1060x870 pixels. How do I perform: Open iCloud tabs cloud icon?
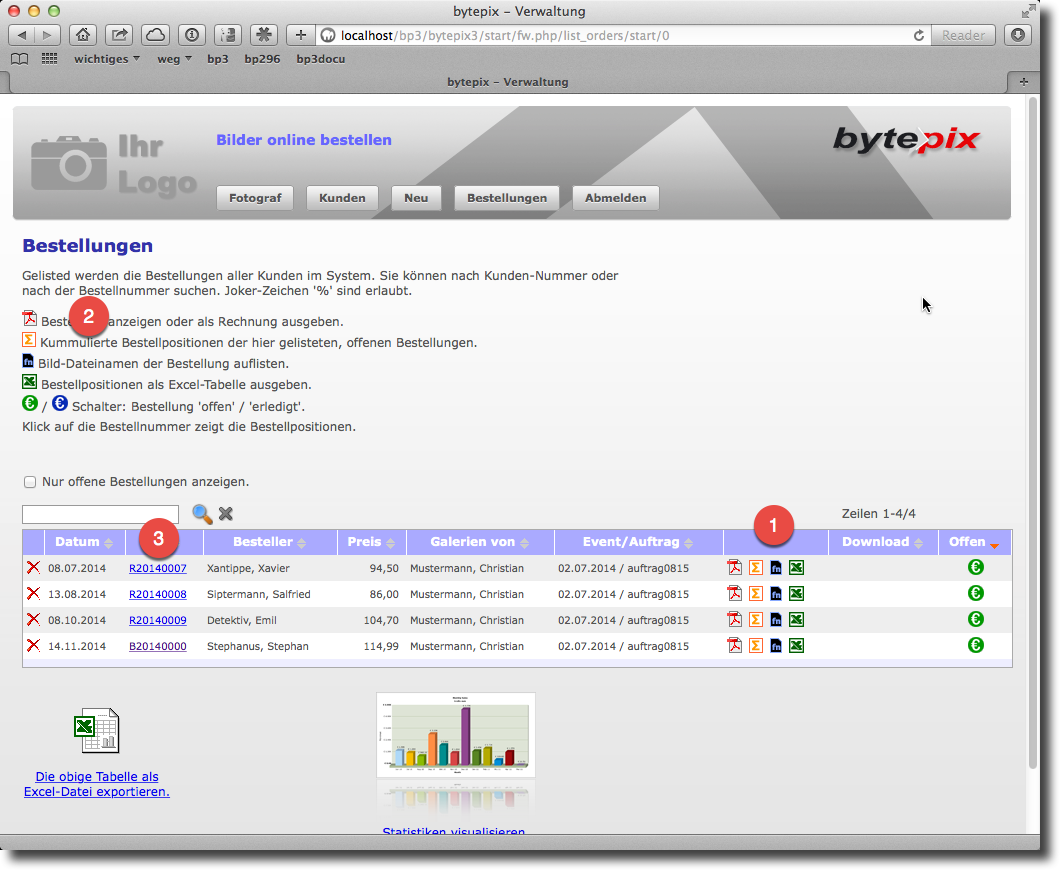click(x=155, y=34)
